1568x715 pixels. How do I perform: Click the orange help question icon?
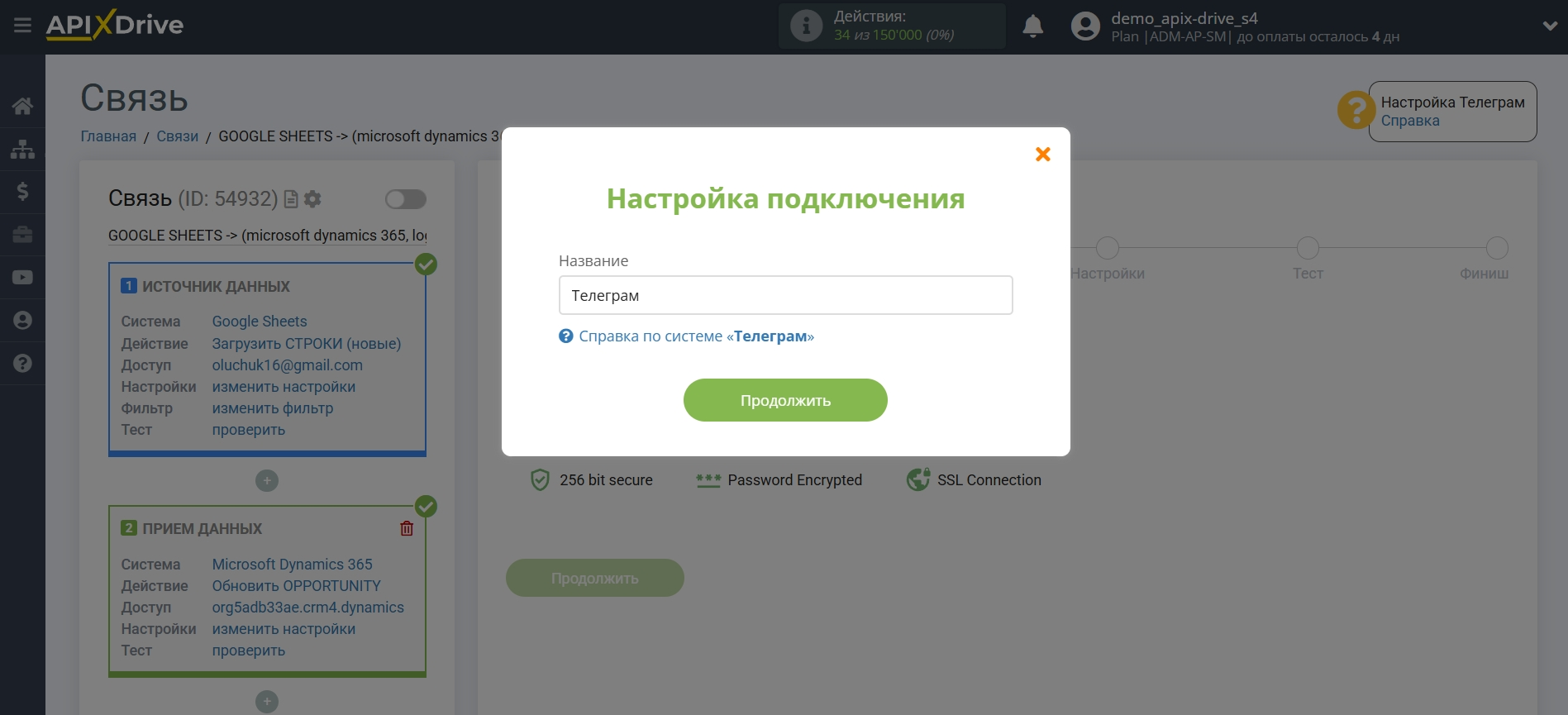point(1356,110)
